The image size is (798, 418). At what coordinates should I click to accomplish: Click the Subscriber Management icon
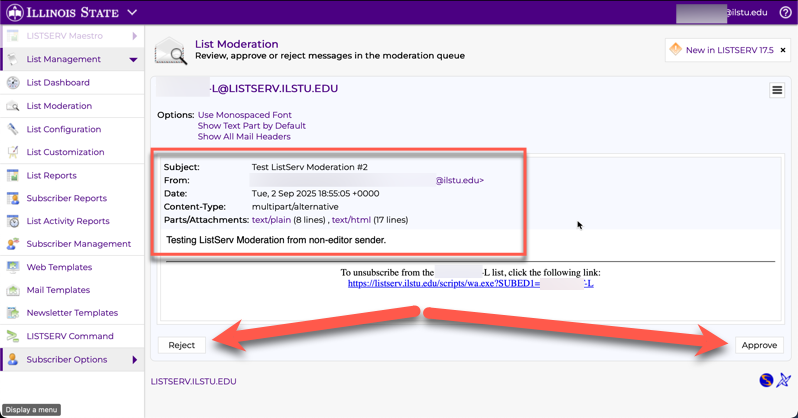coord(13,244)
